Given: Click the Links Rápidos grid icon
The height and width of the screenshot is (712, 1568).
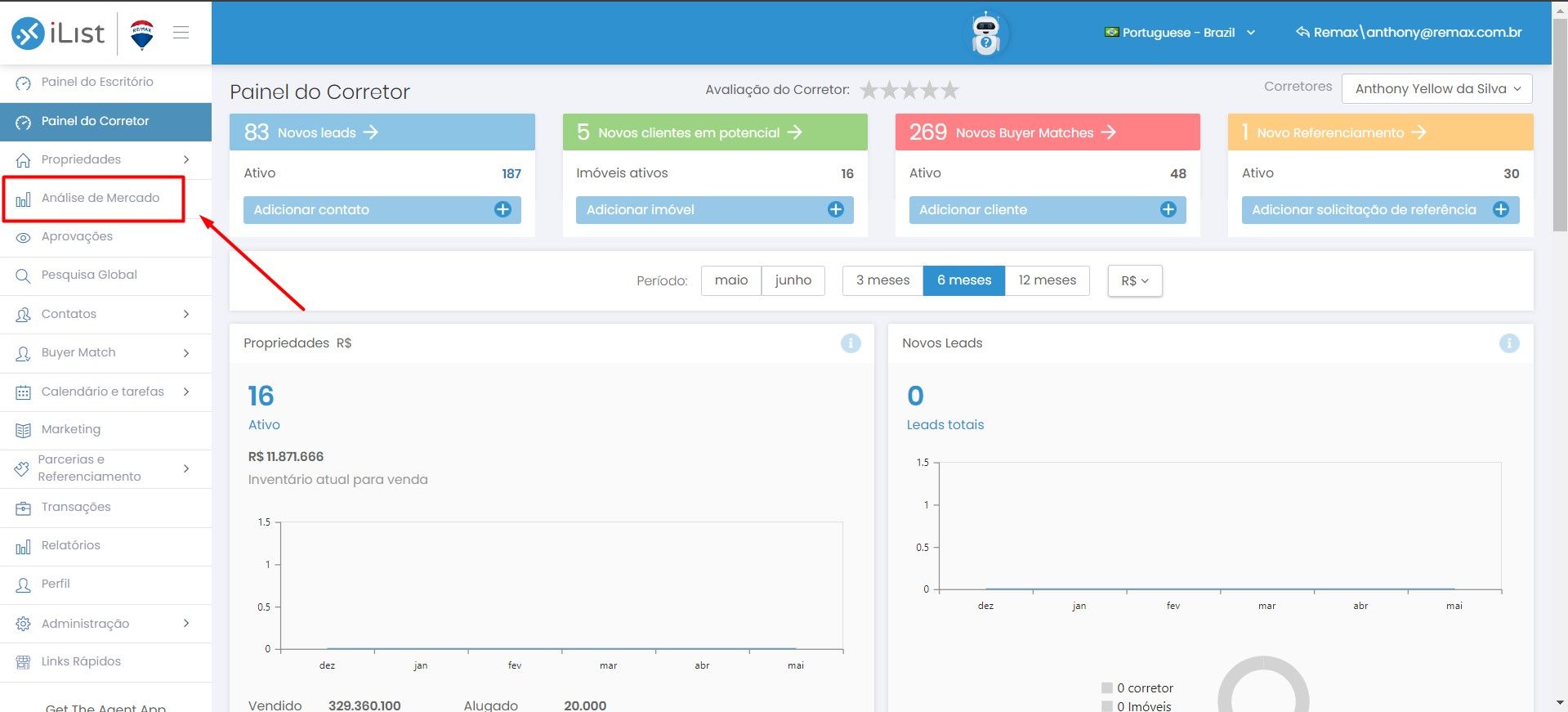Looking at the screenshot, I should click(x=24, y=662).
